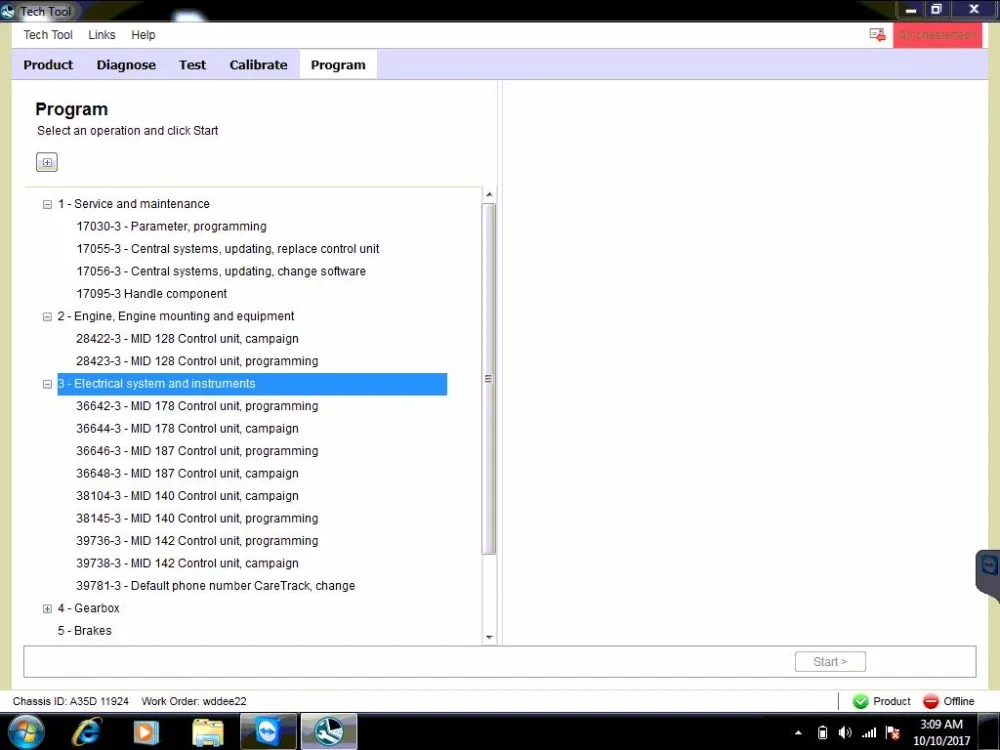Switch to the Test tab
Image resolution: width=1000 pixels, height=750 pixels.
192,64
